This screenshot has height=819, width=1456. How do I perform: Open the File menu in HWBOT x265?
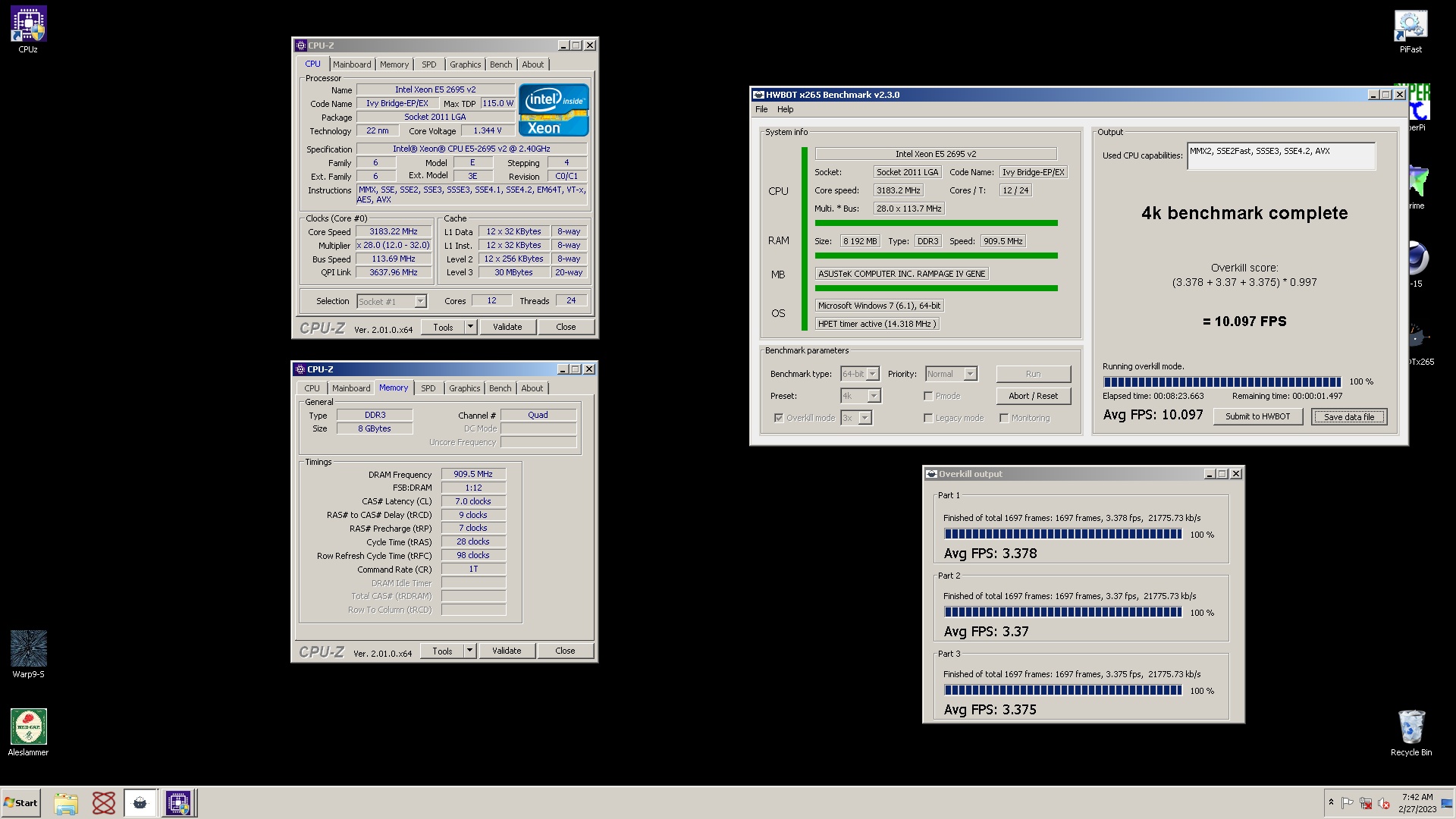click(x=761, y=109)
